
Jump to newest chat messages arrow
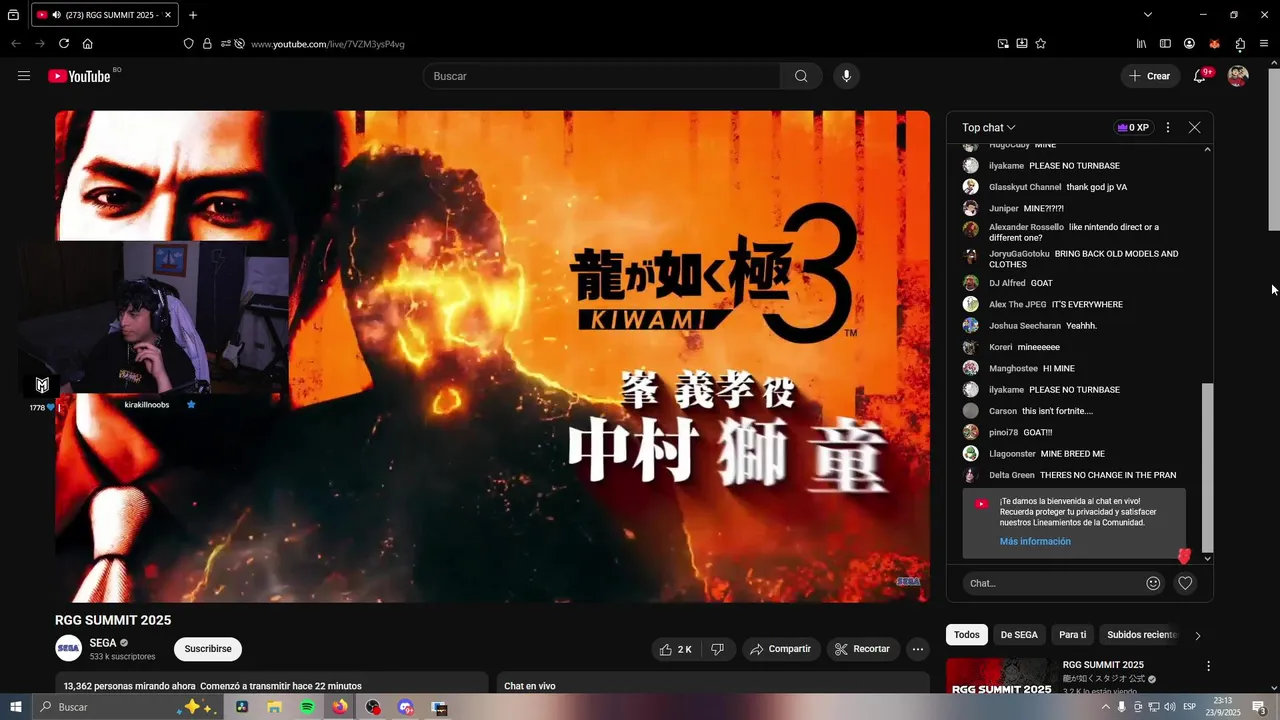pos(1208,559)
